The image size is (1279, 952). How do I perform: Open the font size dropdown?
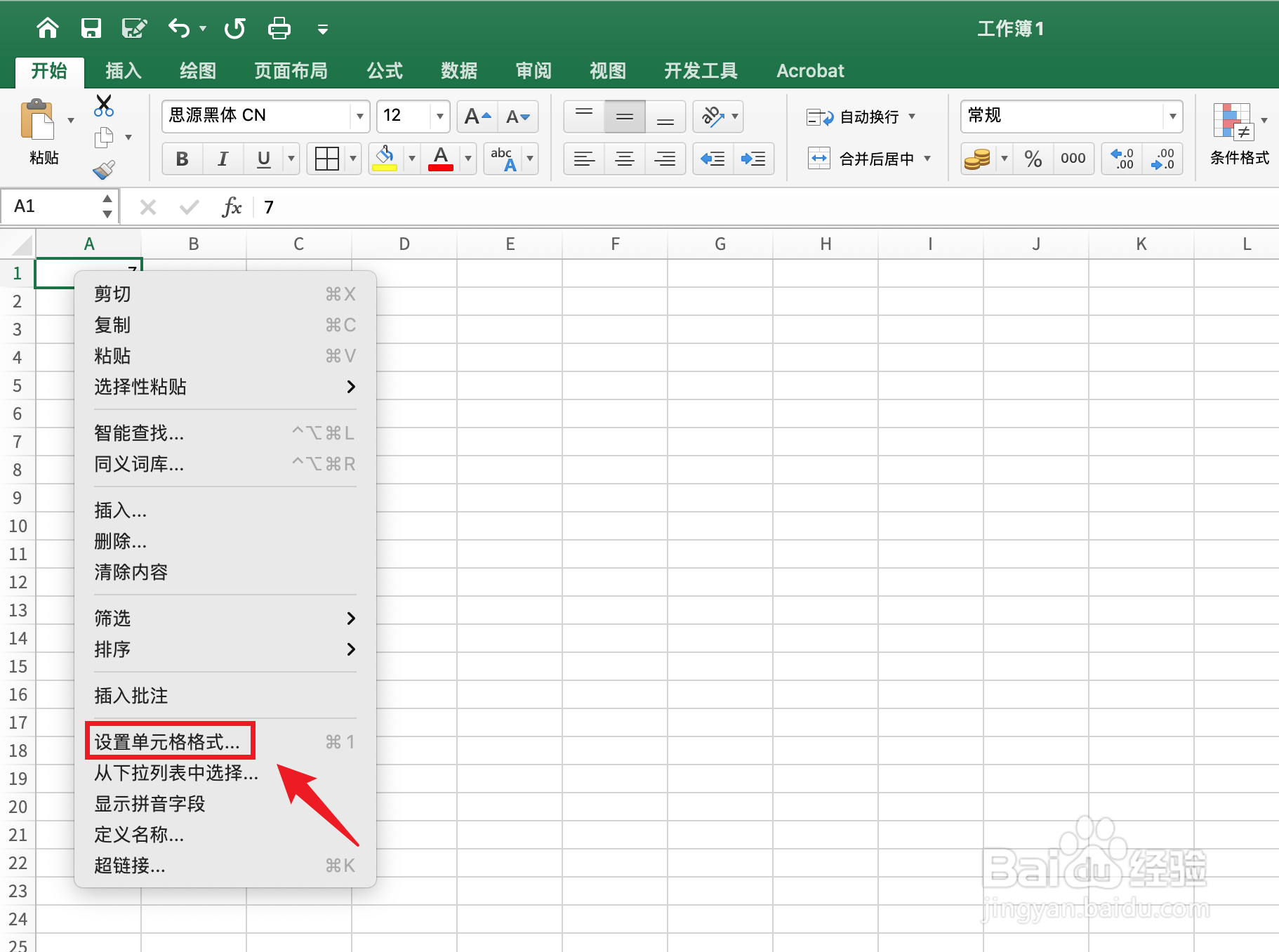coord(439,117)
